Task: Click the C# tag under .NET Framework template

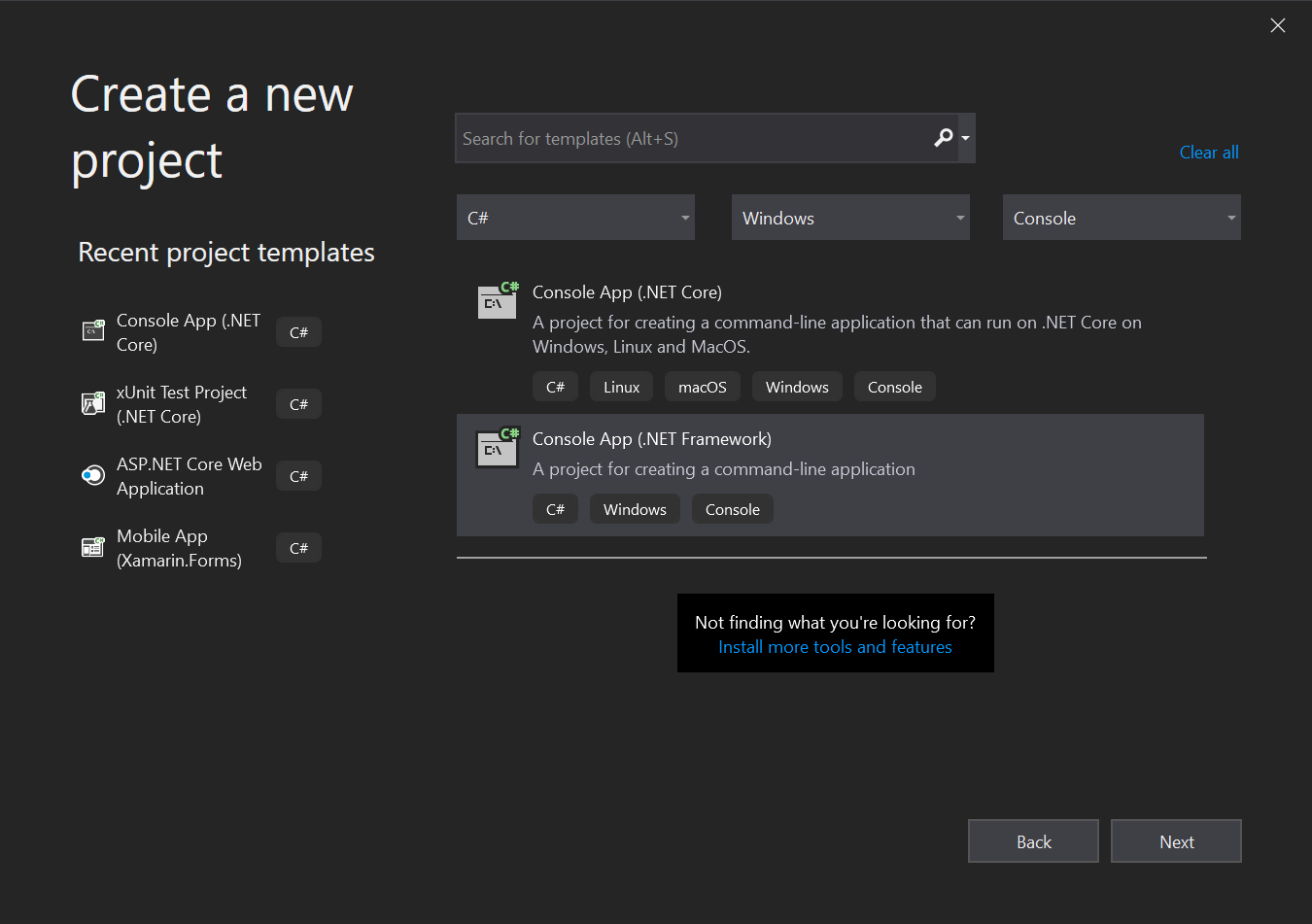Action: point(555,509)
